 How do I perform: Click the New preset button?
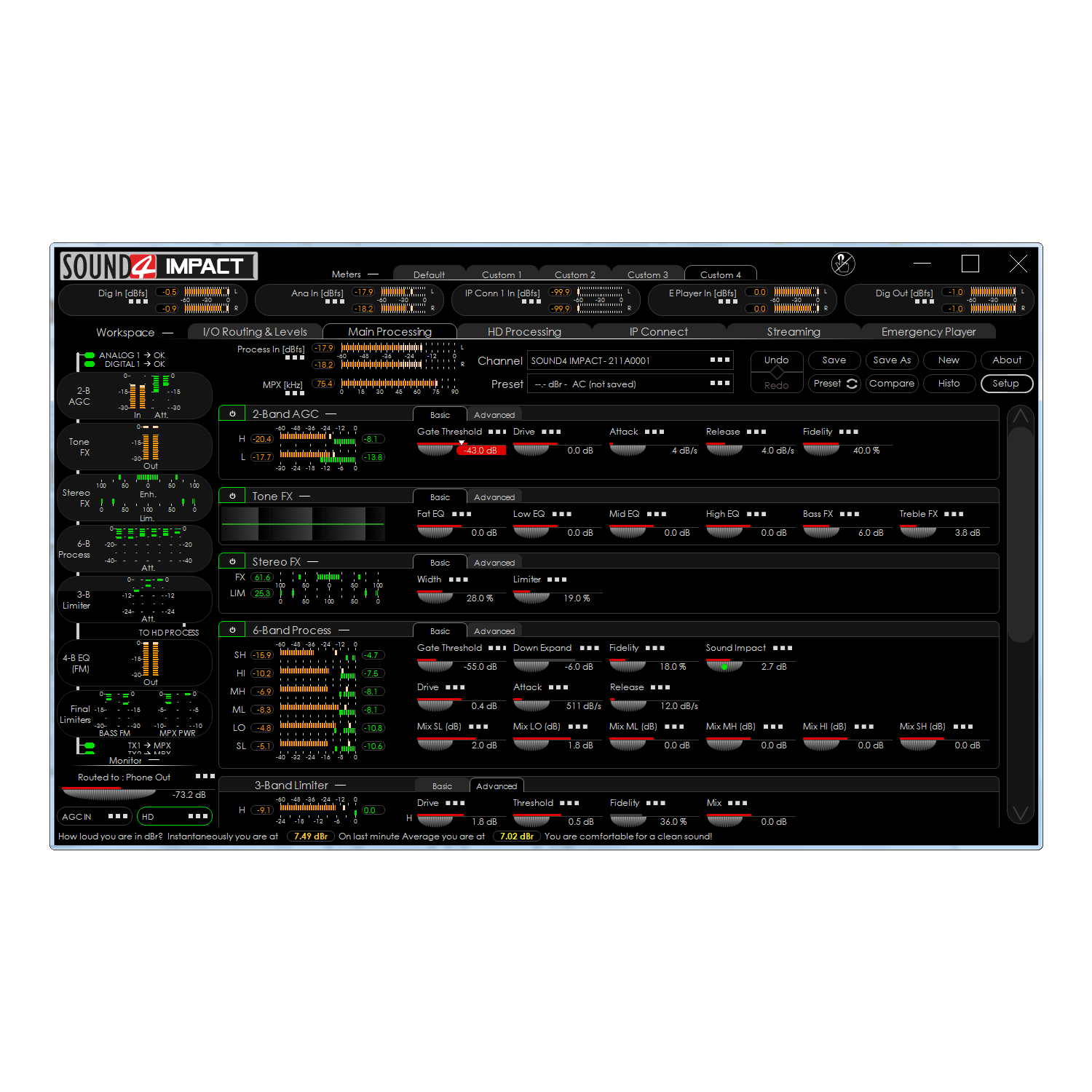(x=949, y=360)
